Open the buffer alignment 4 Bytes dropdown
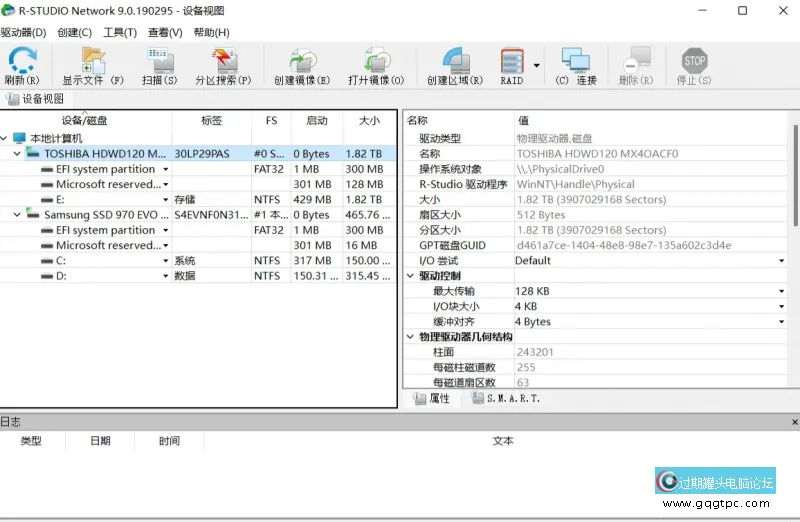This screenshot has height=522, width=800. [x=781, y=322]
